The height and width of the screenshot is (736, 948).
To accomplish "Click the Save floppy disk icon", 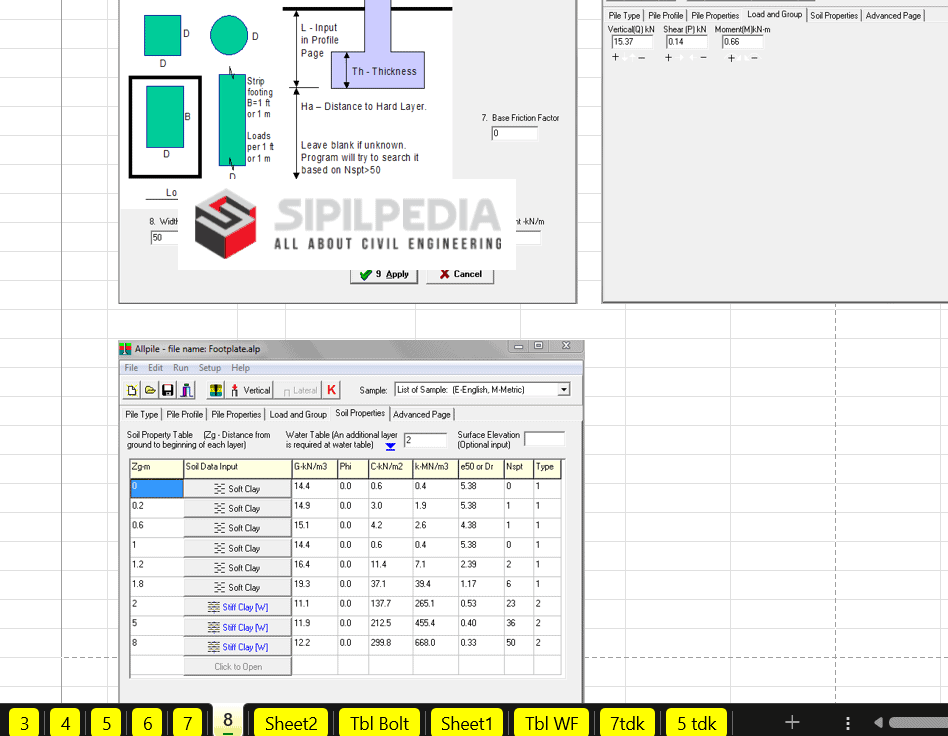I will click(167, 390).
